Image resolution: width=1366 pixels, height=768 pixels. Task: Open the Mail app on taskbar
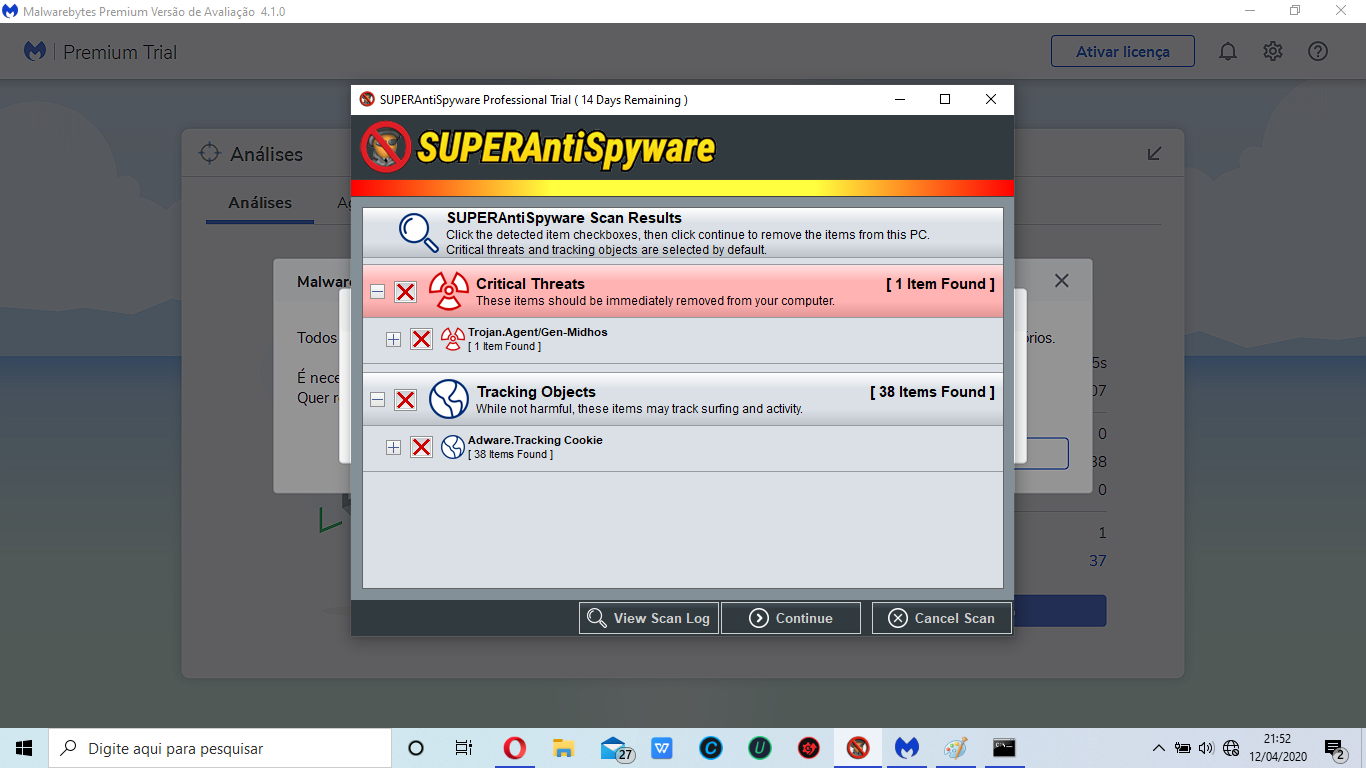(615, 748)
